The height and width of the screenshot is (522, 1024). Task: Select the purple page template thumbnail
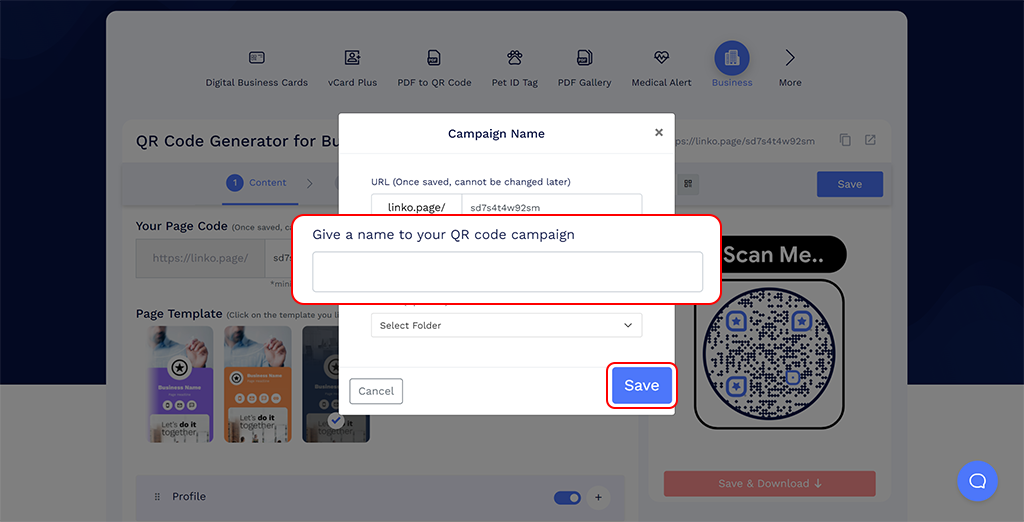[180, 384]
